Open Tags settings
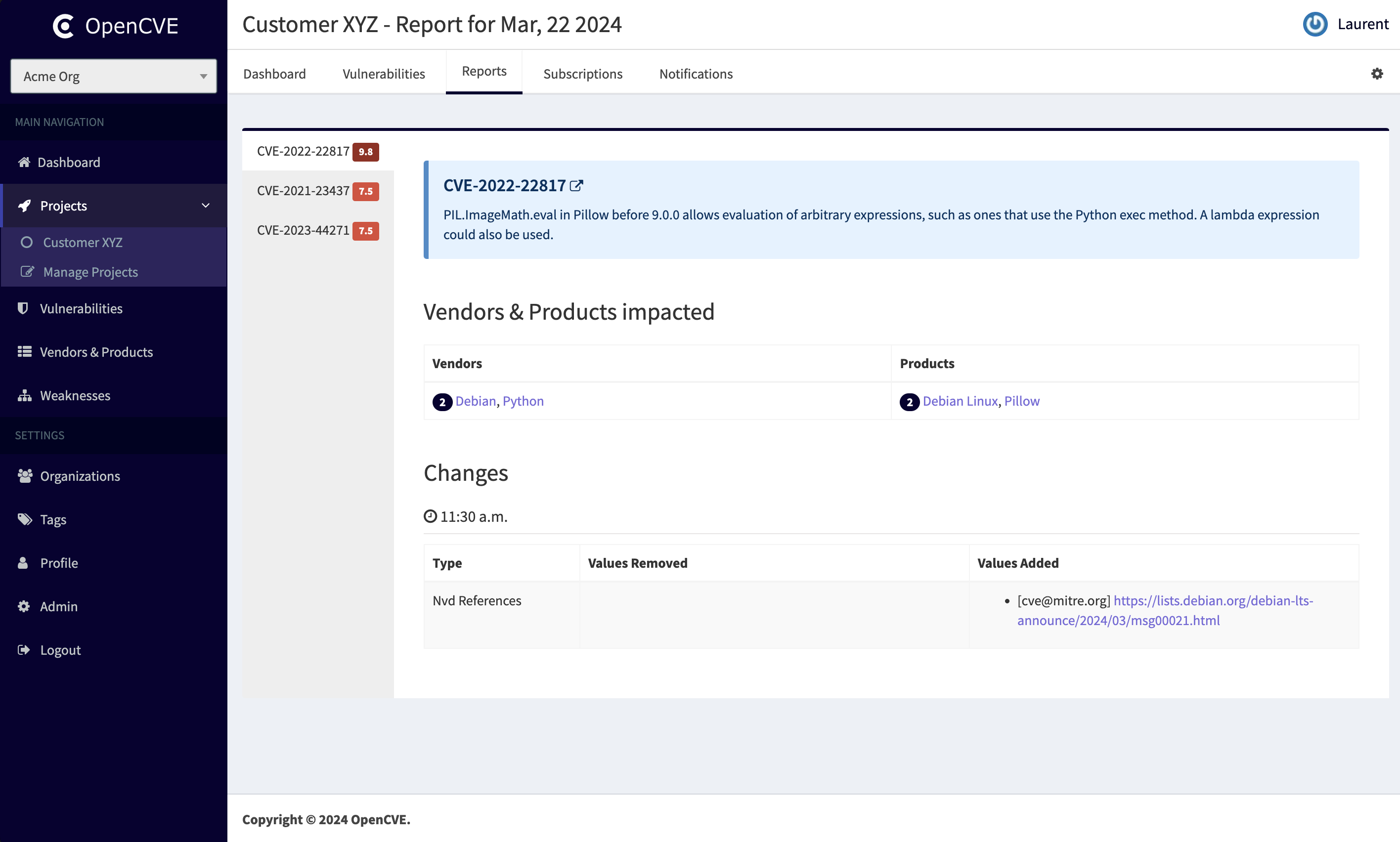Screen dimensions: 1400x842 click(x=53, y=519)
